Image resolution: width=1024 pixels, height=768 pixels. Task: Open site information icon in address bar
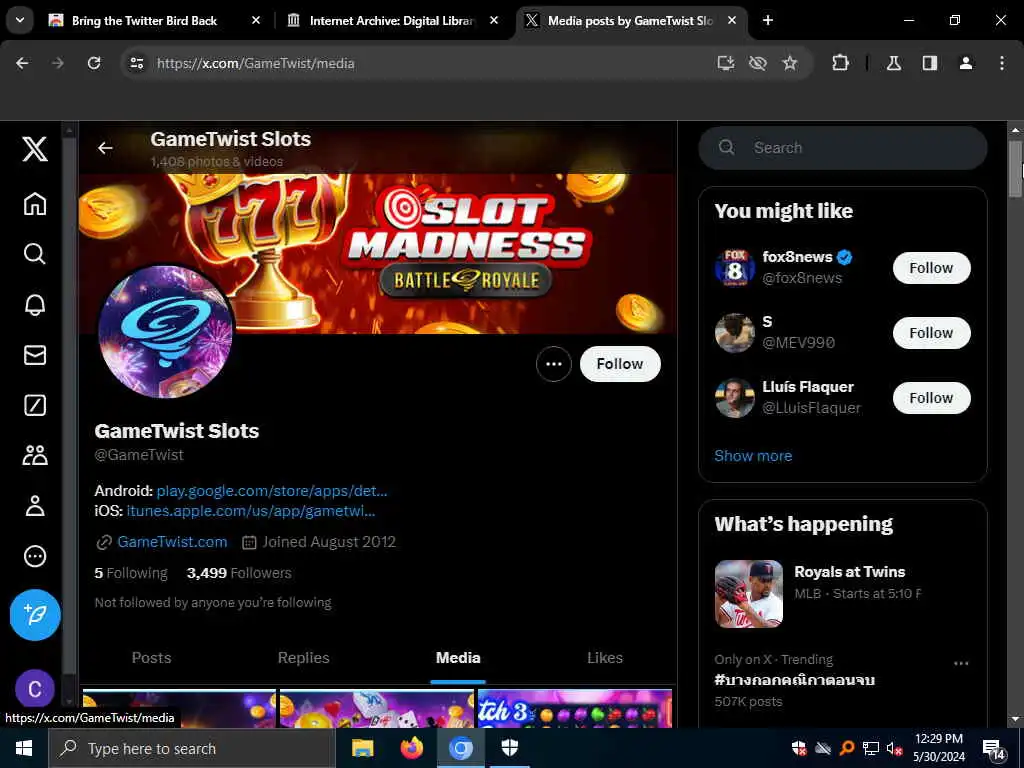coord(136,63)
